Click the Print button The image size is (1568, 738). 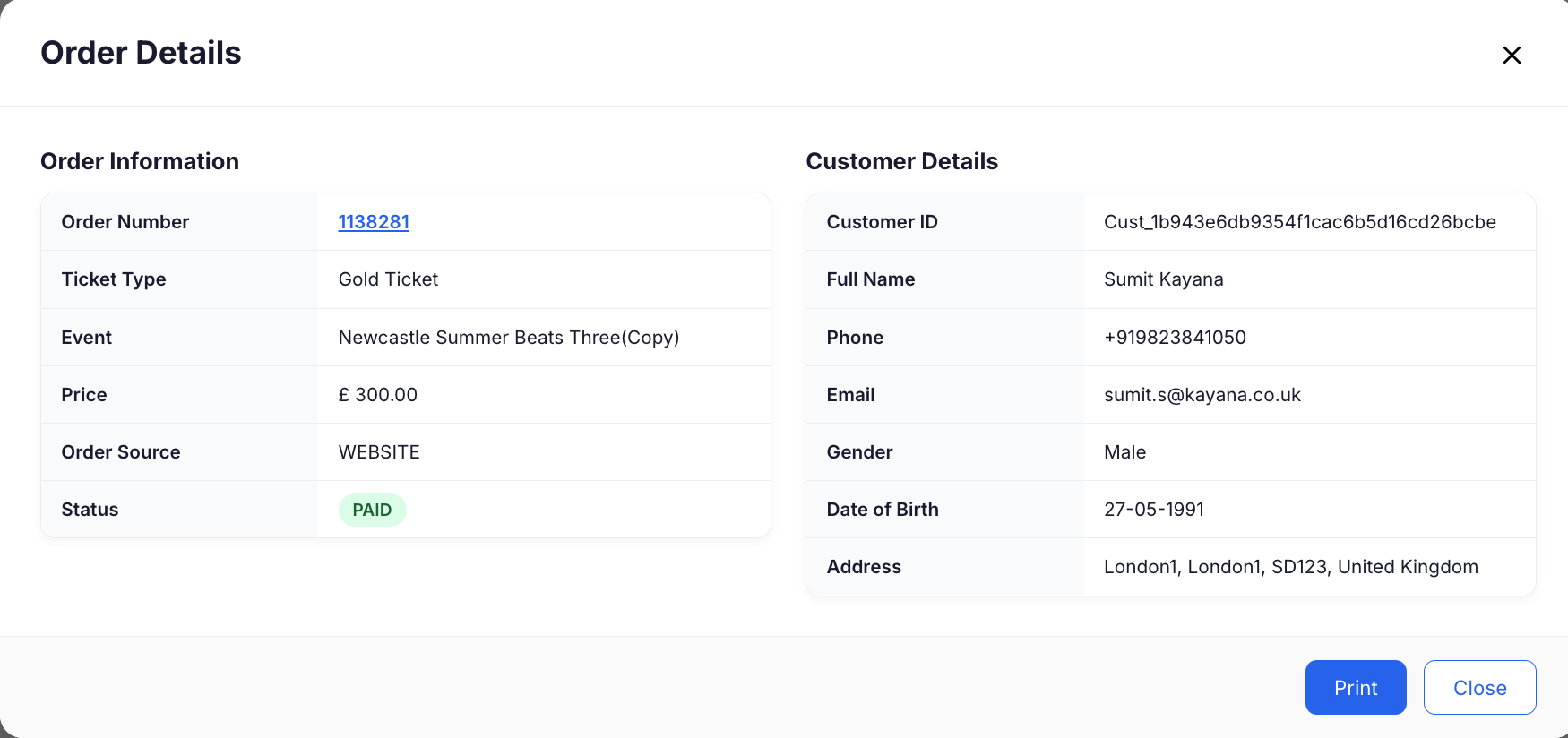tap(1356, 687)
